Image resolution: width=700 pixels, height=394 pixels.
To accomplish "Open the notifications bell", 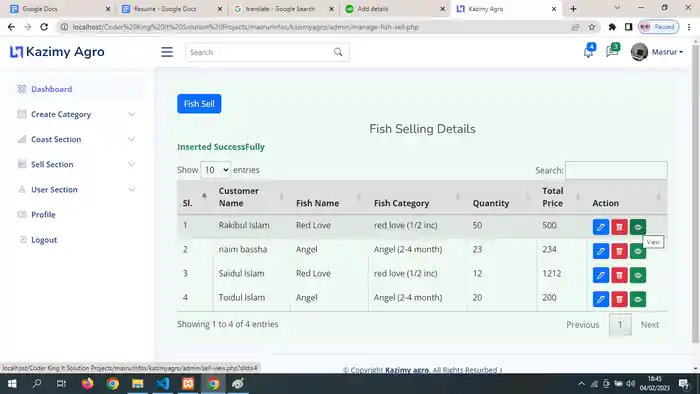I will tap(588, 52).
